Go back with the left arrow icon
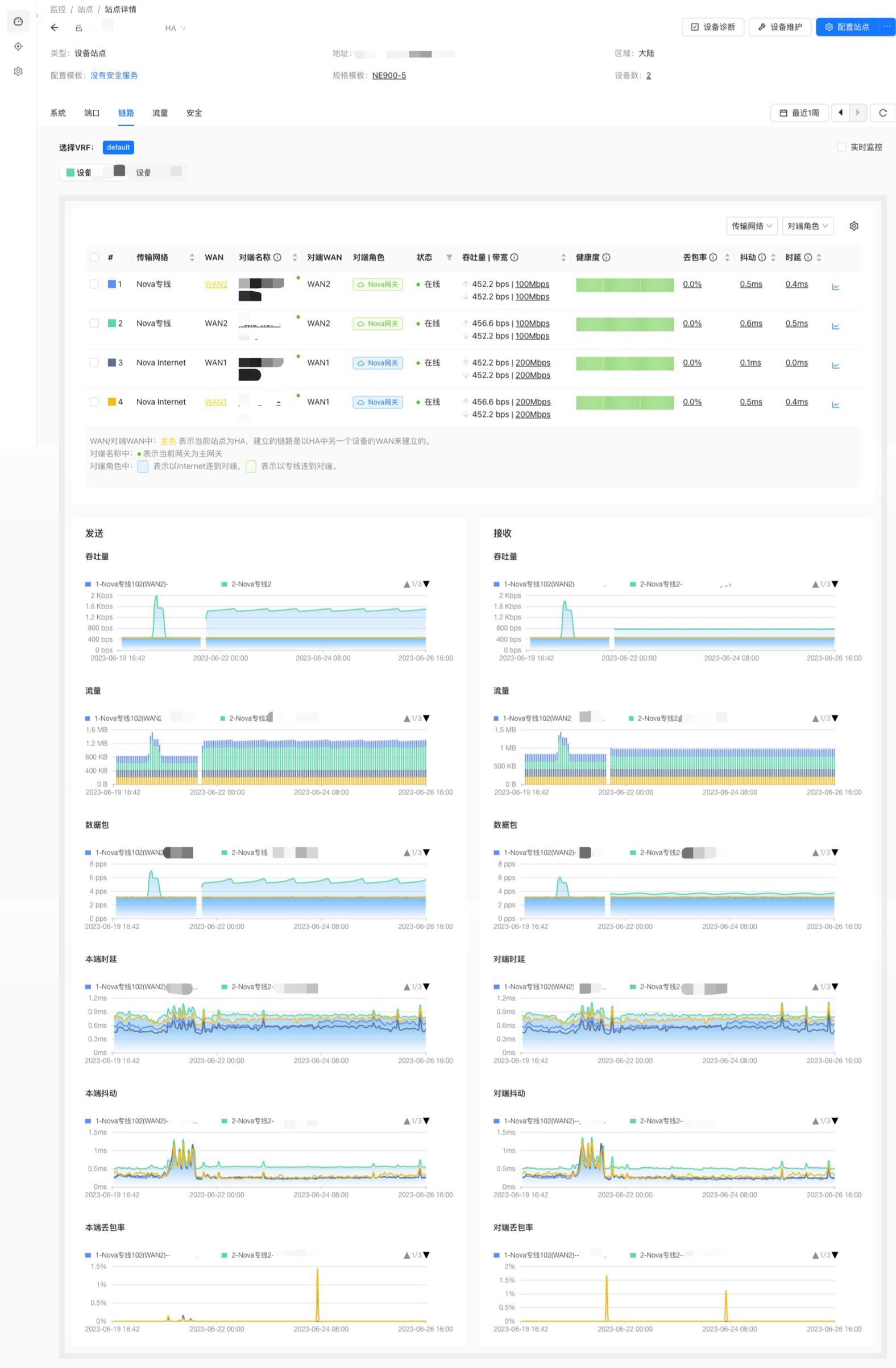 pyautogui.click(x=55, y=28)
